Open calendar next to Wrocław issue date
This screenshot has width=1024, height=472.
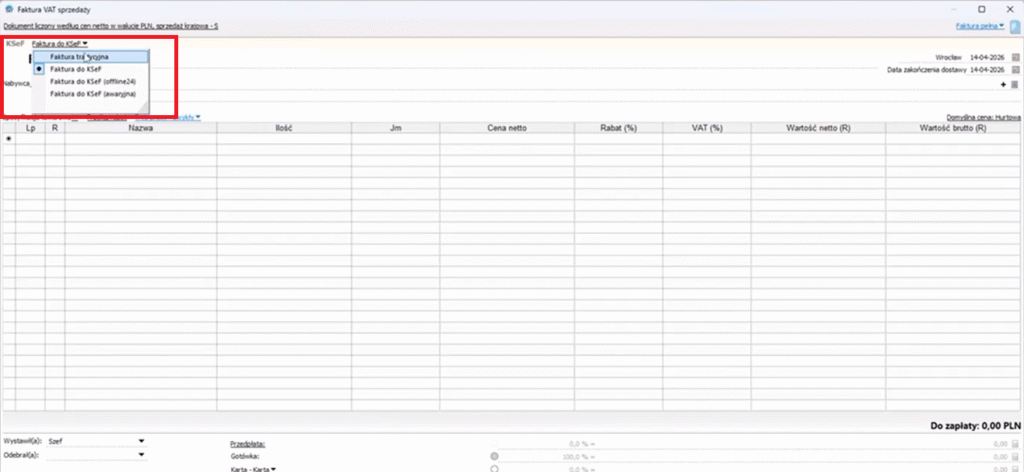click(x=1014, y=58)
